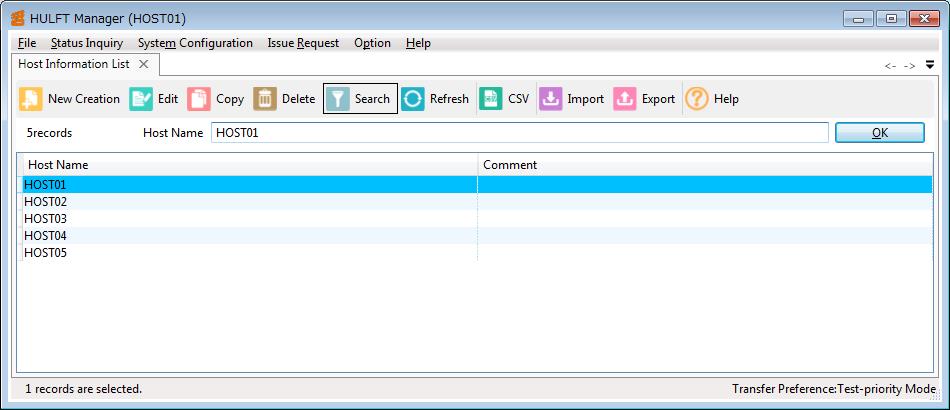Click into the Host Name search field
Screen dimensions: 950x410
pyautogui.click(x=519, y=133)
